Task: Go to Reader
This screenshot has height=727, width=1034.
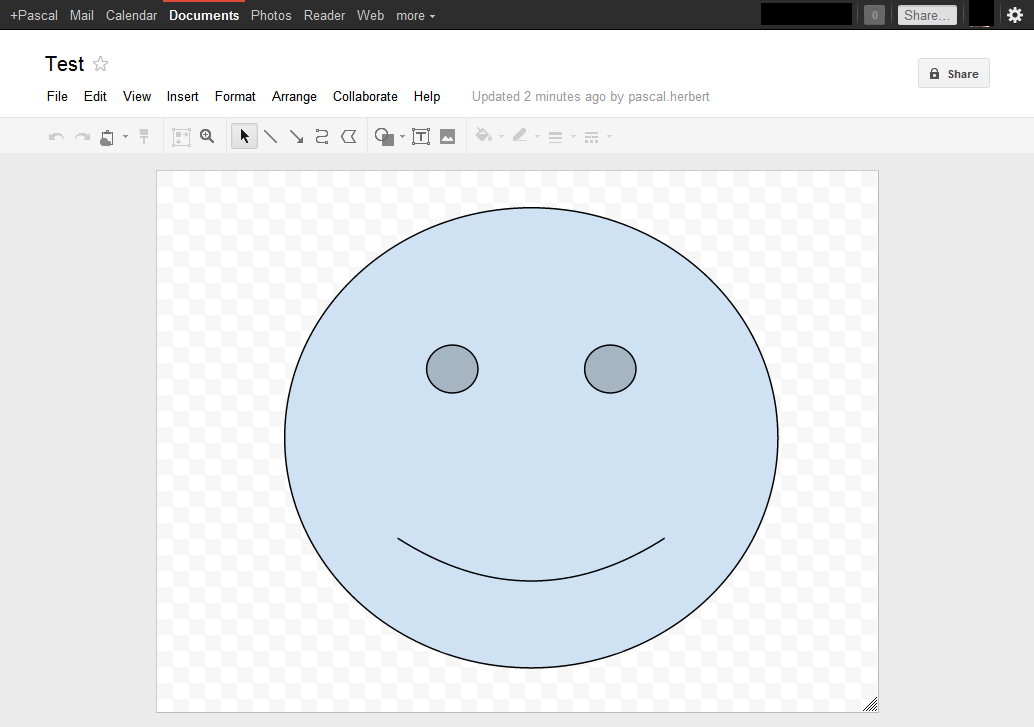Action: click(x=324, y=15)
